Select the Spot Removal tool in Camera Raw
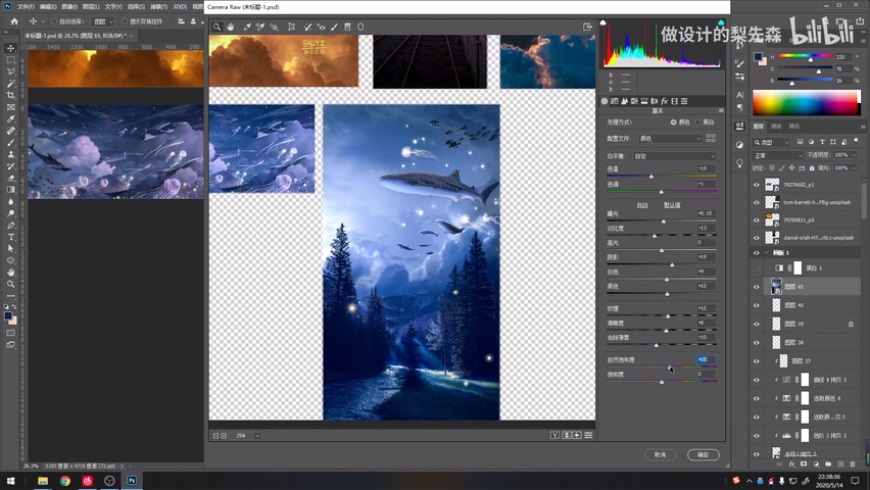 coord(308,27)
